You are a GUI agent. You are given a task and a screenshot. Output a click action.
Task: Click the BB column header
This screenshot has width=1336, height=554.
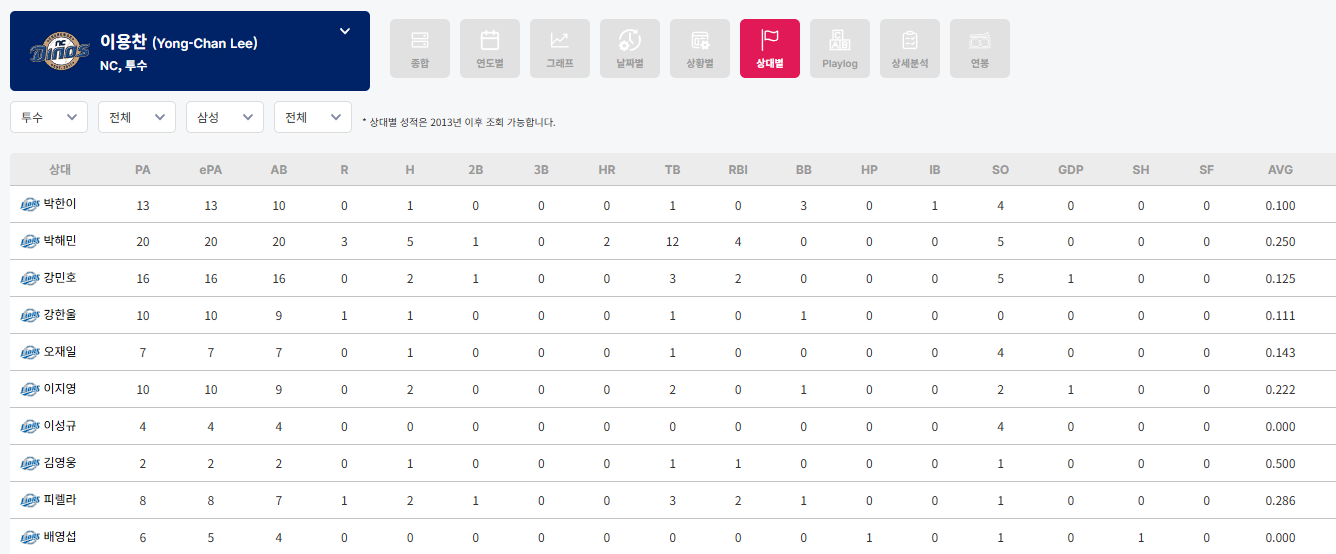click(x=804, y=170)
